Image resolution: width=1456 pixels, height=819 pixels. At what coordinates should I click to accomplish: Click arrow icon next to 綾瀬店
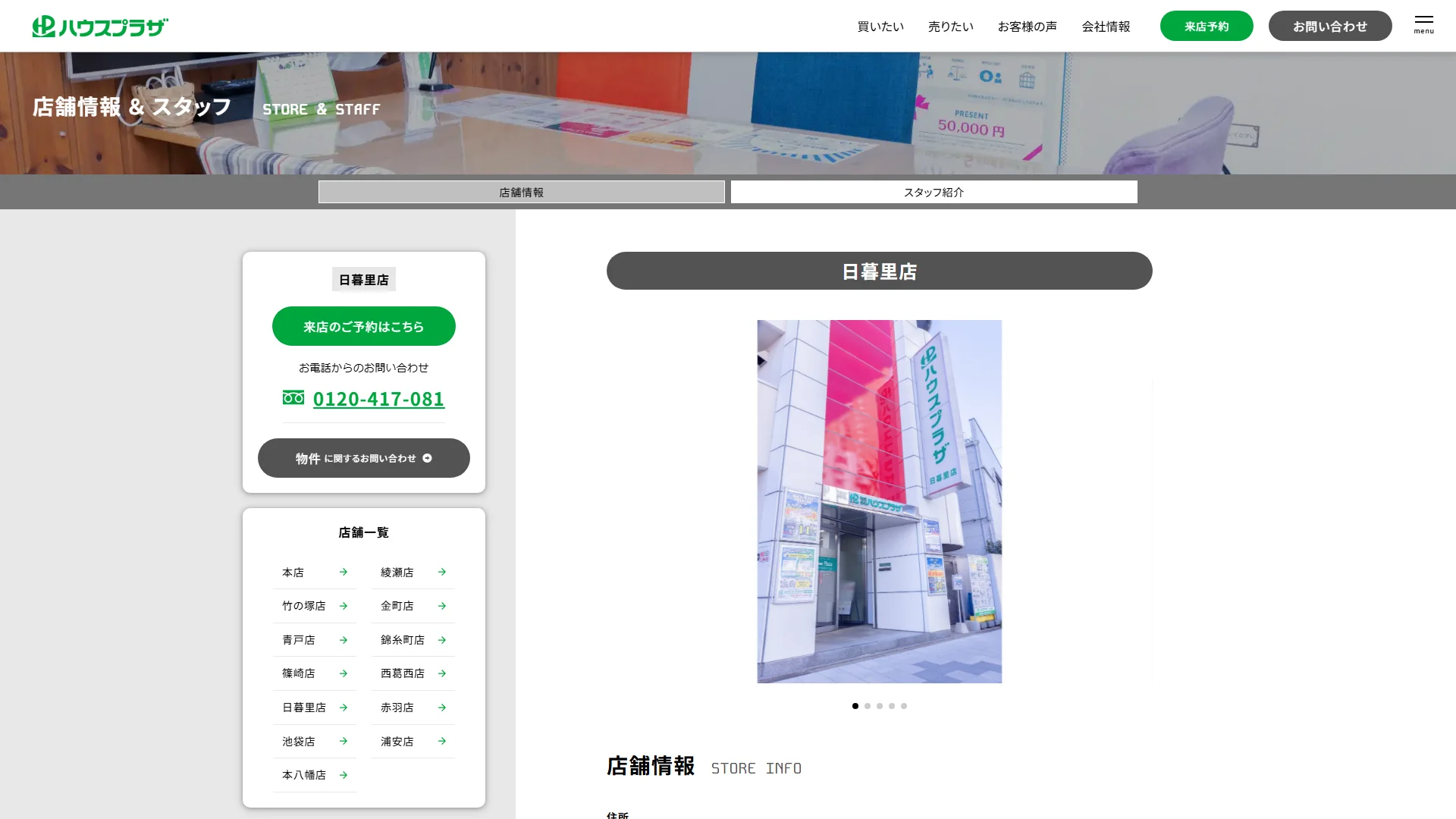coord(442,572)
